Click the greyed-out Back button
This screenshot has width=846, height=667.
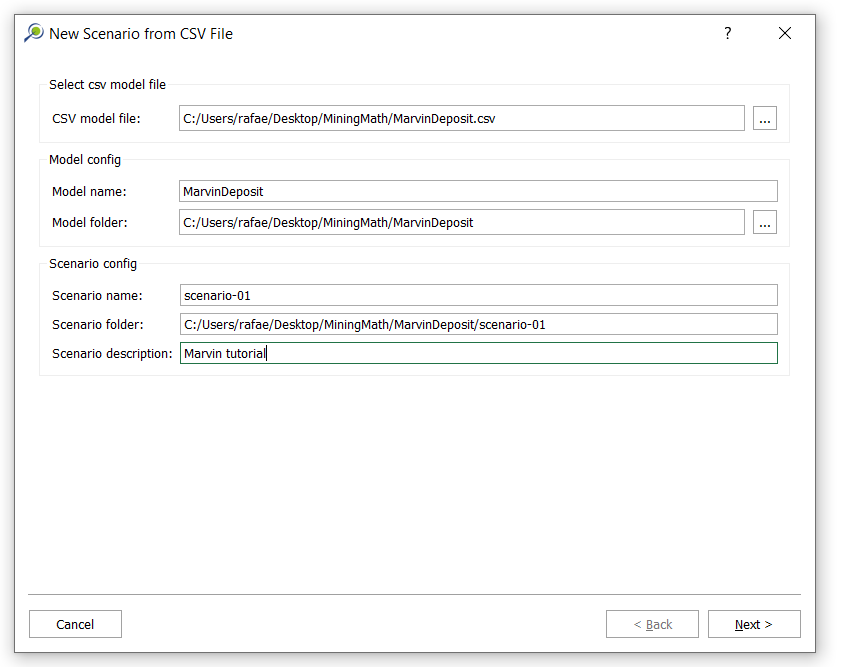(x=652, y=624)
